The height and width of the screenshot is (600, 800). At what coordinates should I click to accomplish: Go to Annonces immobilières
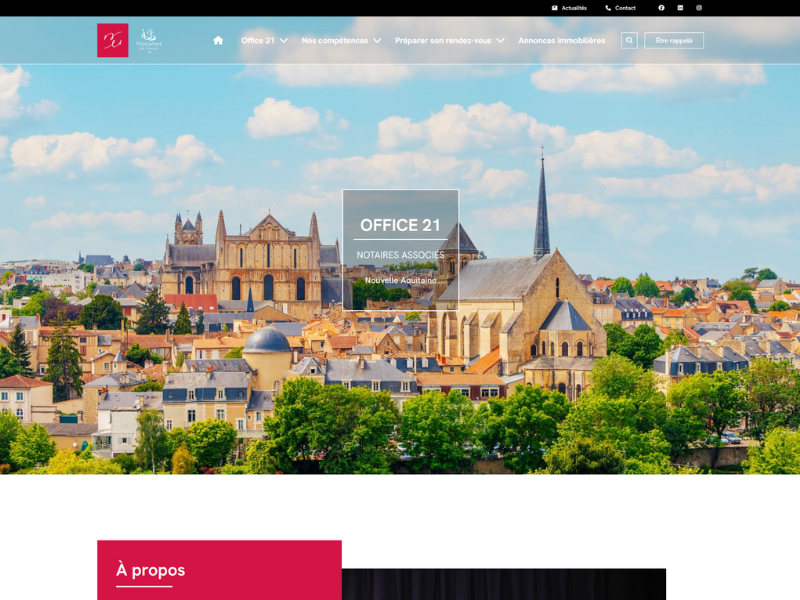(562, 40)
